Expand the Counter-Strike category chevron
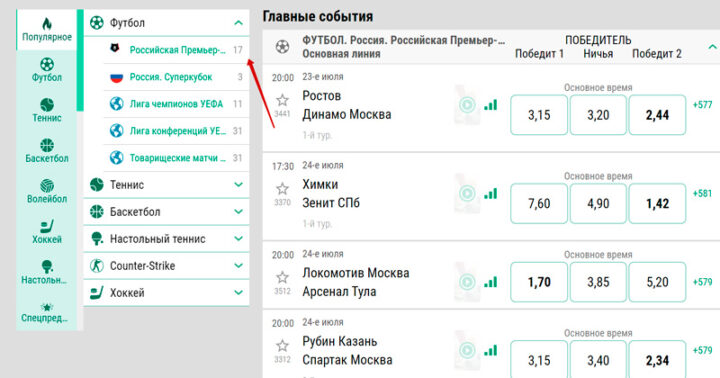The image size is (720, 378). click(238, 265)
